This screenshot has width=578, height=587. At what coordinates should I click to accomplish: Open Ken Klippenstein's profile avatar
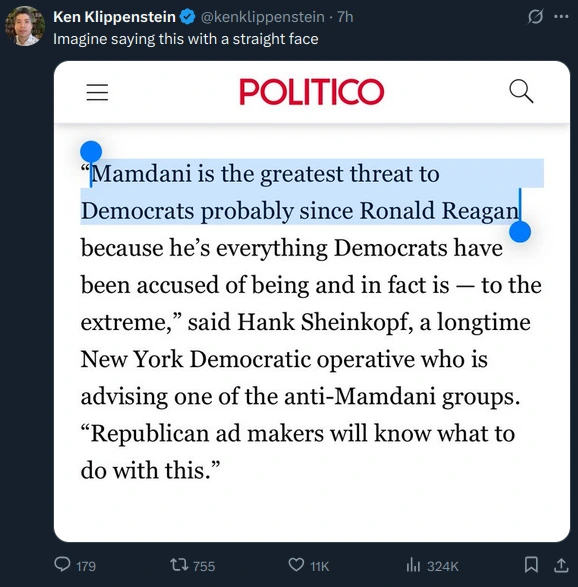[x=25, y=26]
